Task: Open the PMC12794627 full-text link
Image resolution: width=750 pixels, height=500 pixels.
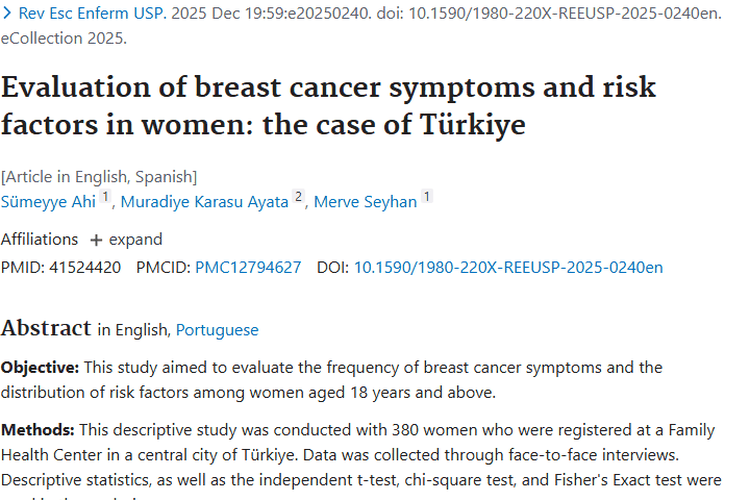Action: [x=248, y=267]
